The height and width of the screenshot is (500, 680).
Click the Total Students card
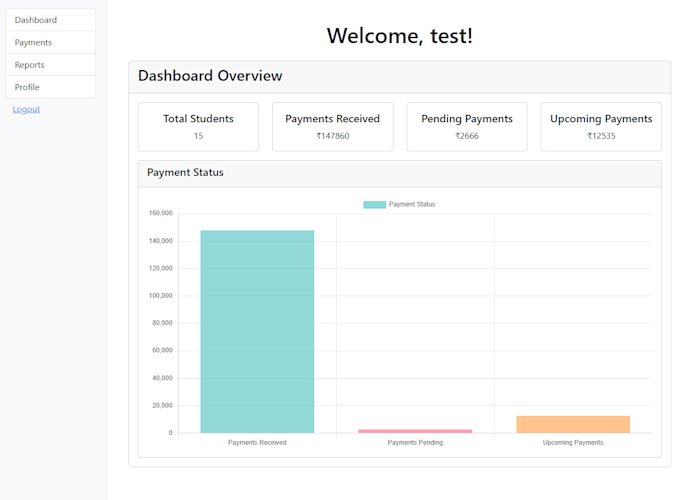tap(198, 126)
